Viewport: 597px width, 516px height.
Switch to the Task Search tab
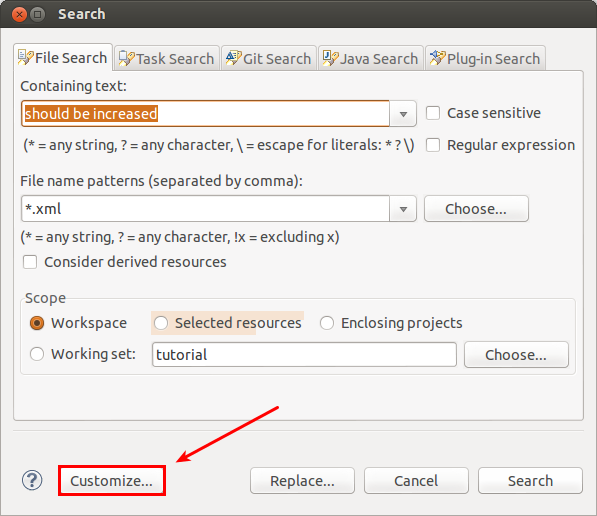point(166,58)
